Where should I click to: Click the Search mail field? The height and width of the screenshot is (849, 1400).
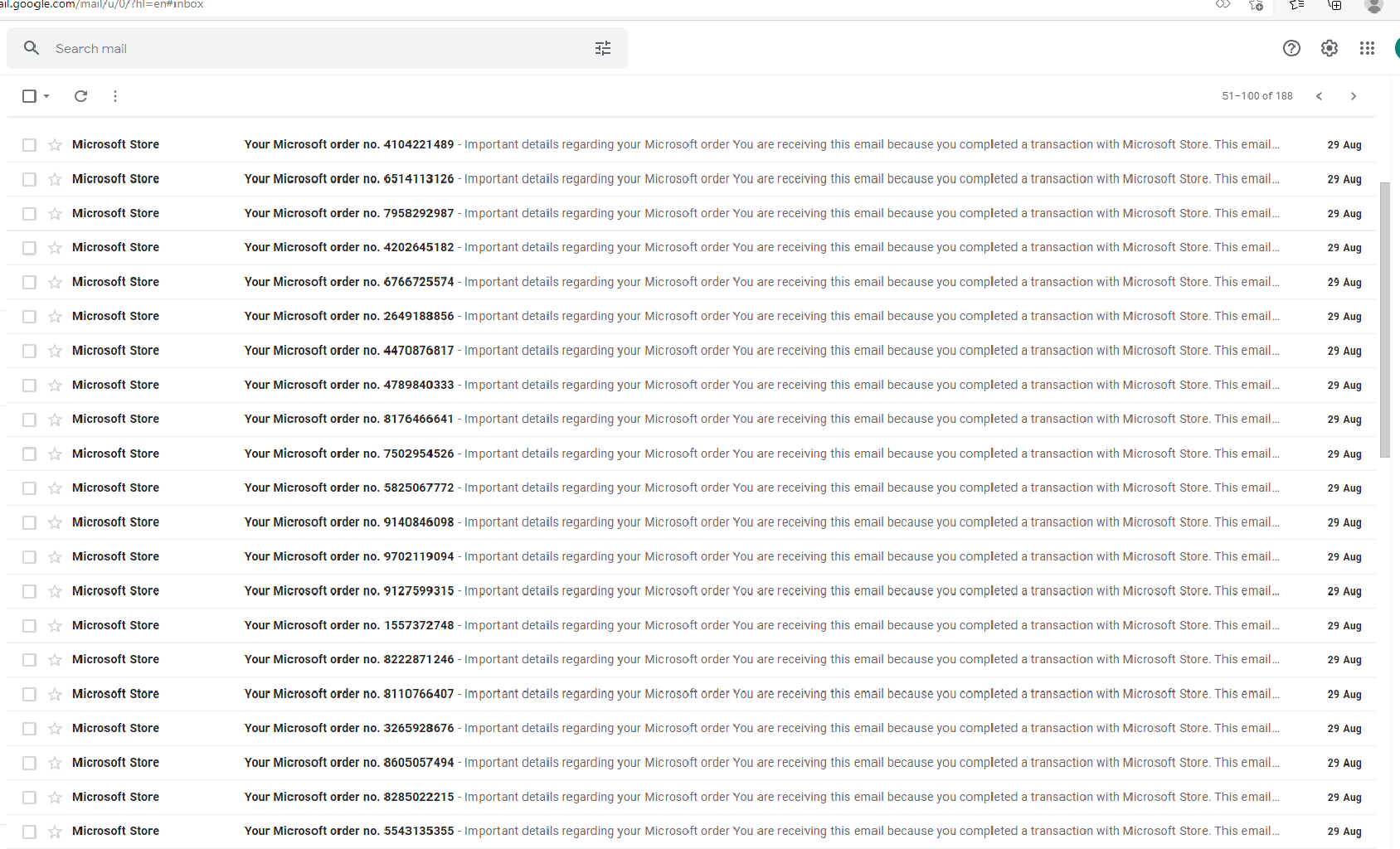pyautogui.click(x=317, y=48)
